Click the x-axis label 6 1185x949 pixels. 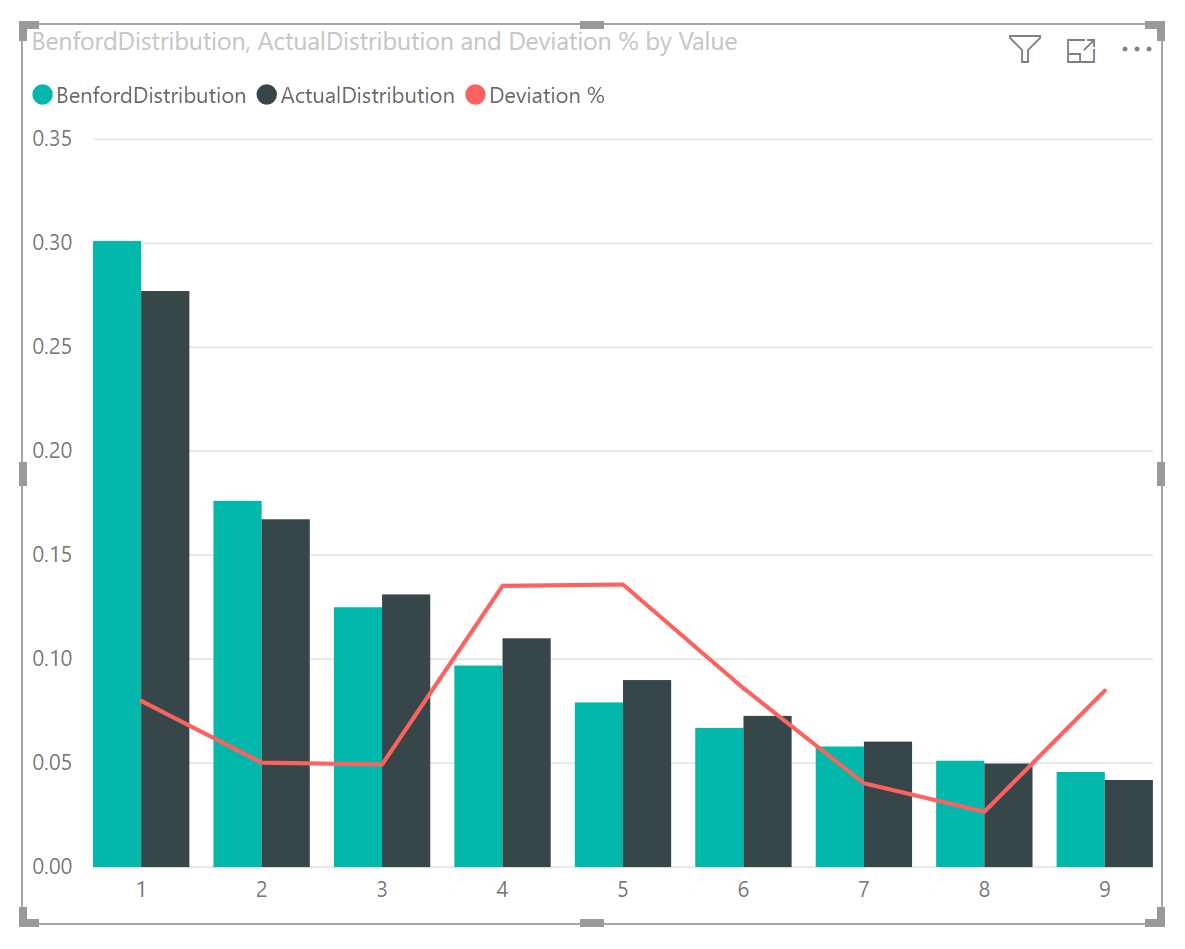(x=744, y=890)
